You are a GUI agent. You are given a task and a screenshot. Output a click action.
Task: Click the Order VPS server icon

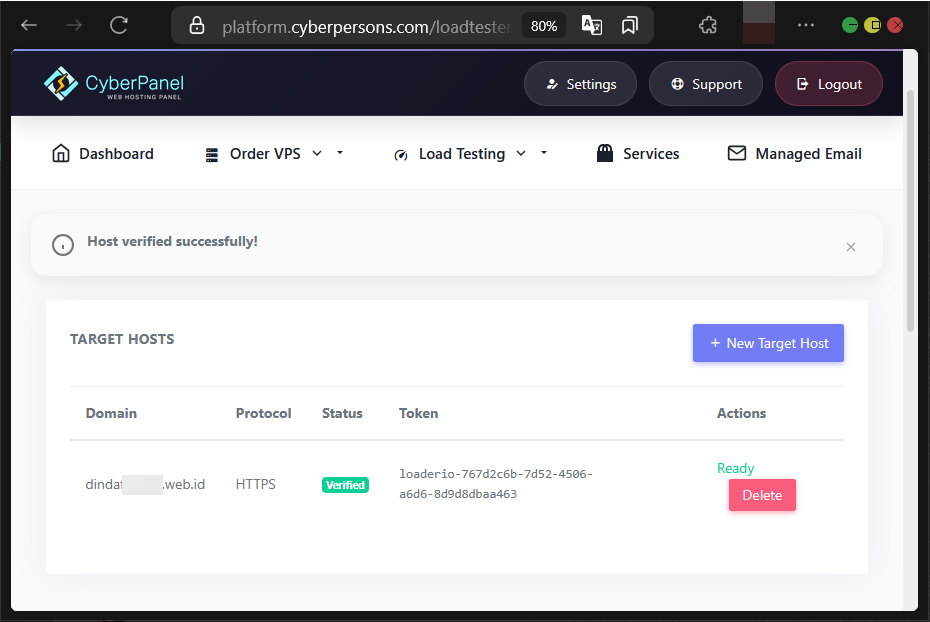212,155
